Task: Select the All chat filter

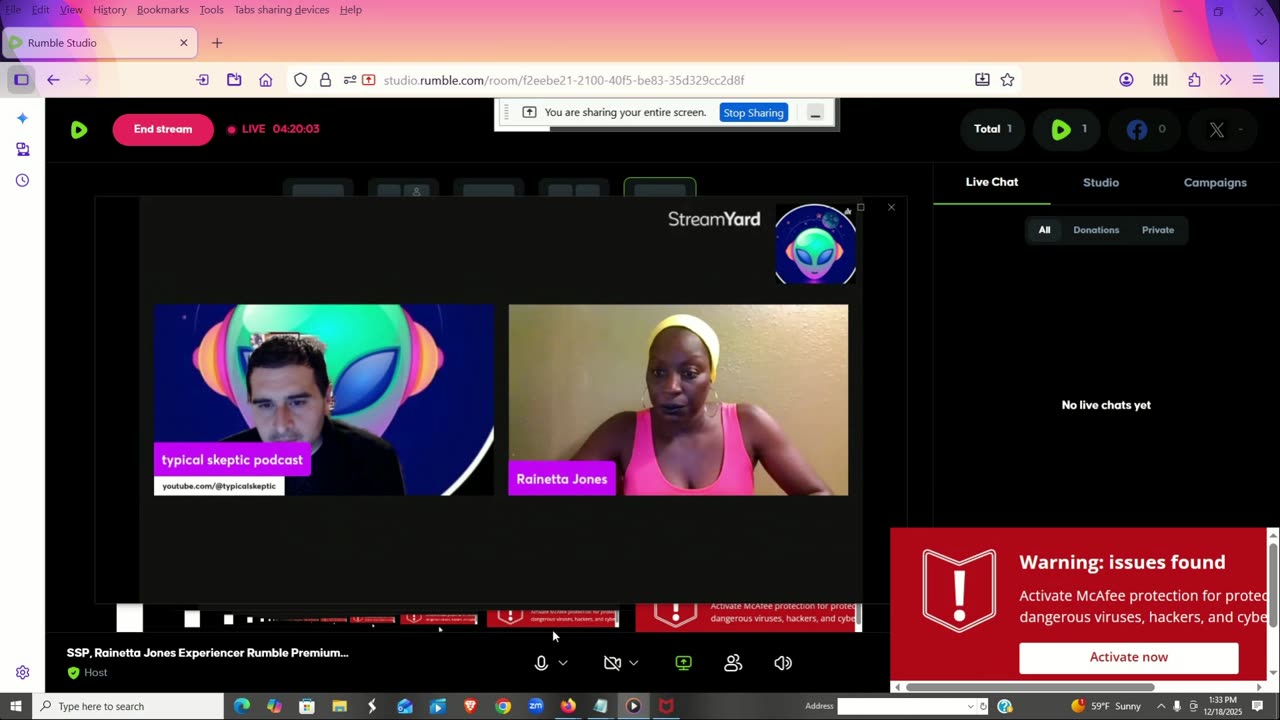Action: [x=1044, y=230]
